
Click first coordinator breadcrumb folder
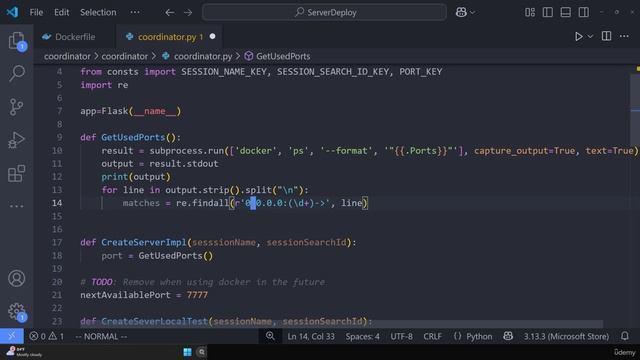click(x=67, y=56)
